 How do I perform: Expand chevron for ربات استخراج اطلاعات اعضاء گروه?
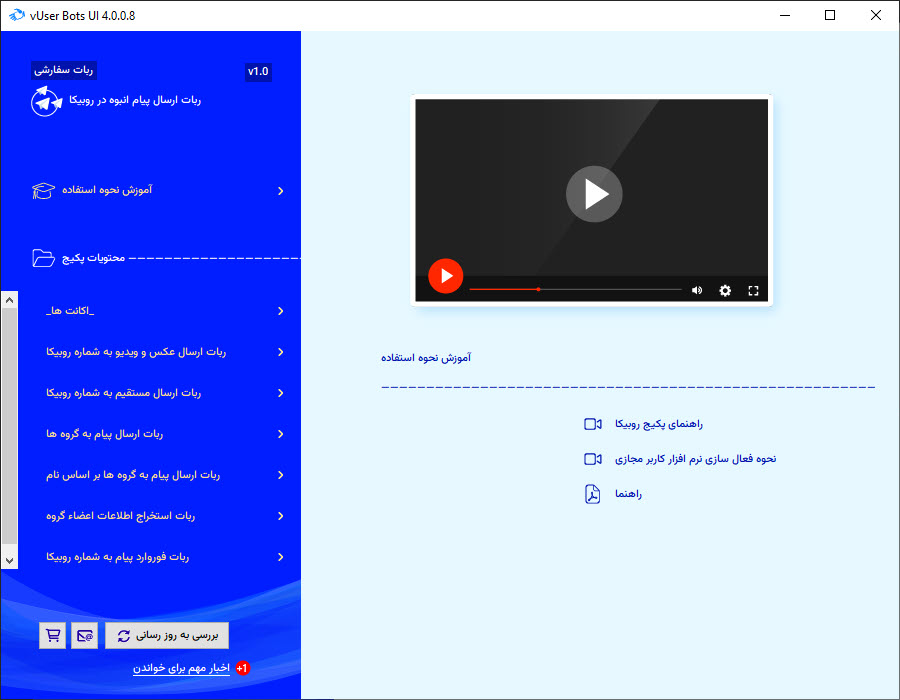(x=281, y=516)
